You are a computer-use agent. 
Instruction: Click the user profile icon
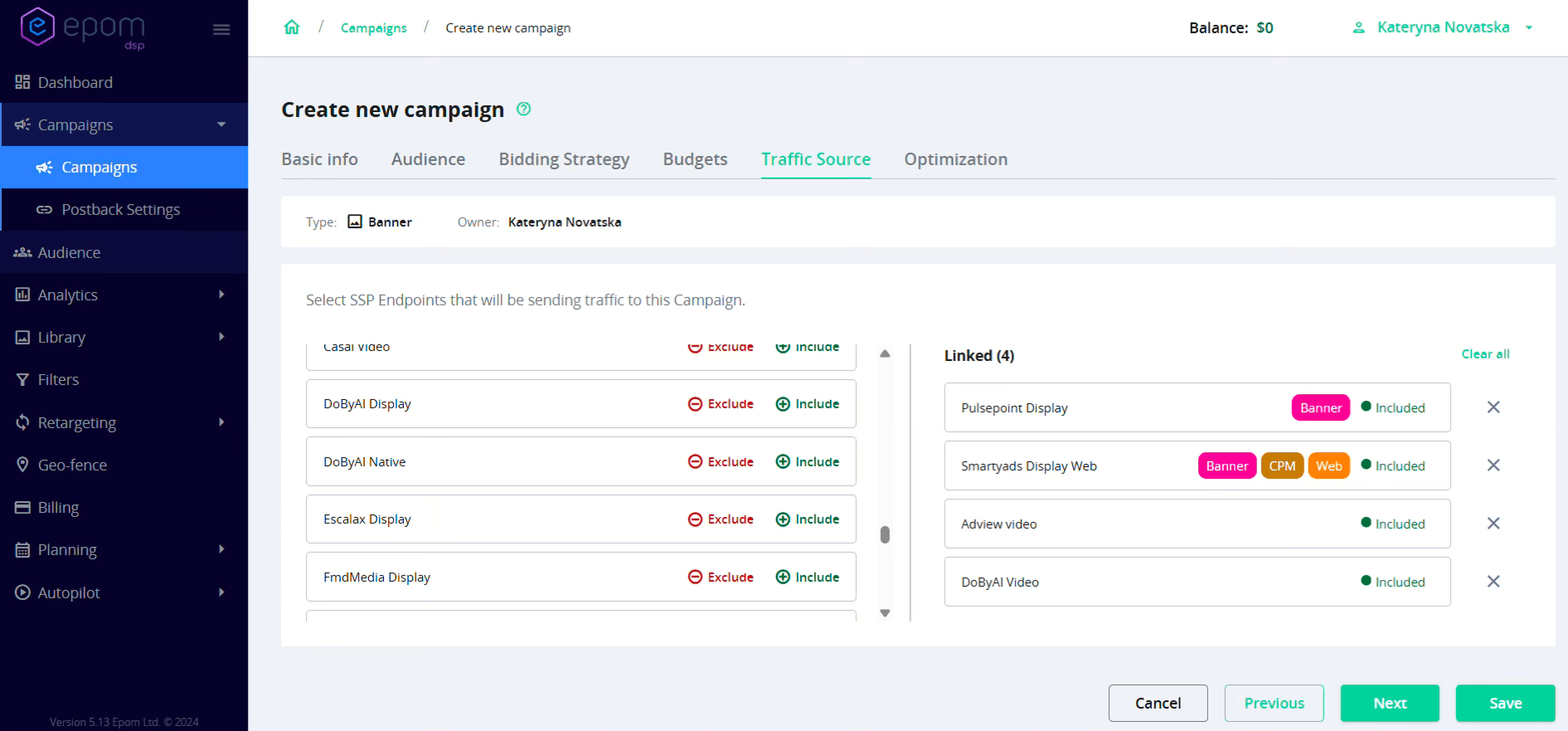coord(1358,27)
